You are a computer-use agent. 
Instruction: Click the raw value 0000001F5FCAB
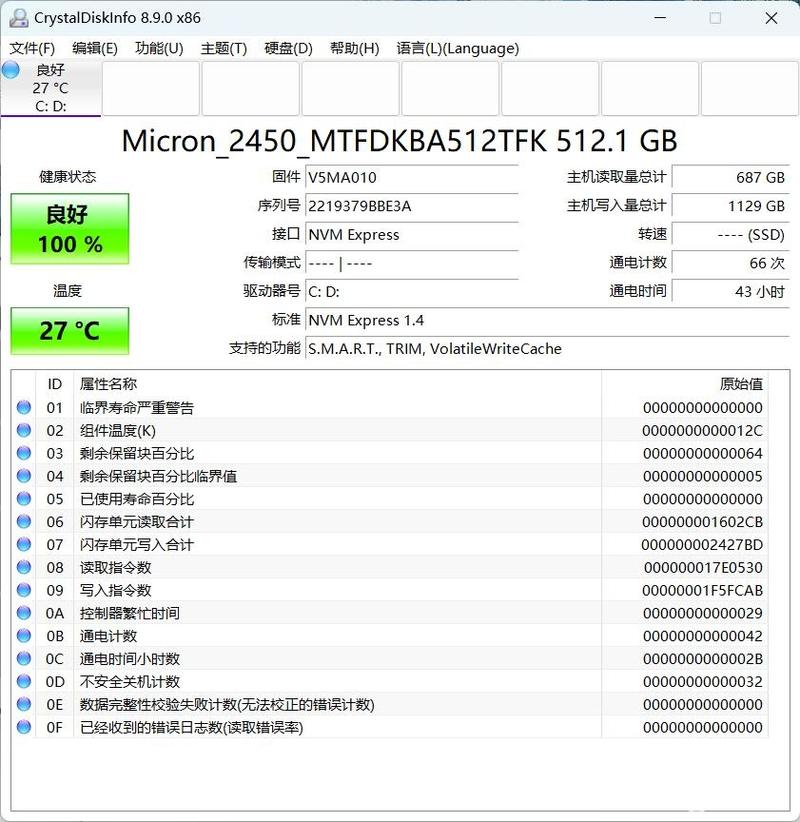pos(702,590)
